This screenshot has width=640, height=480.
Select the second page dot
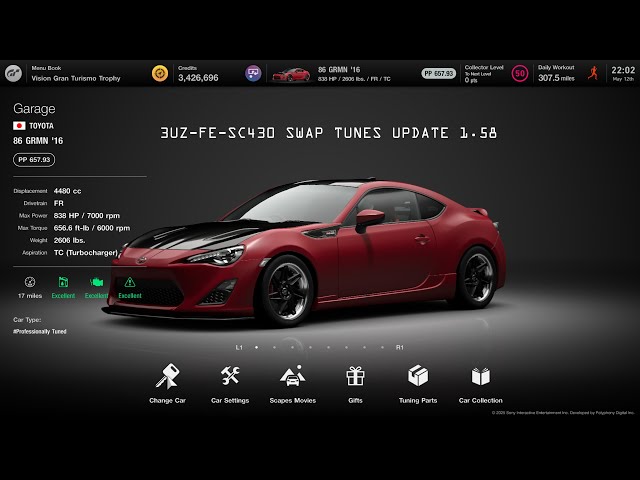click(274, 347)
